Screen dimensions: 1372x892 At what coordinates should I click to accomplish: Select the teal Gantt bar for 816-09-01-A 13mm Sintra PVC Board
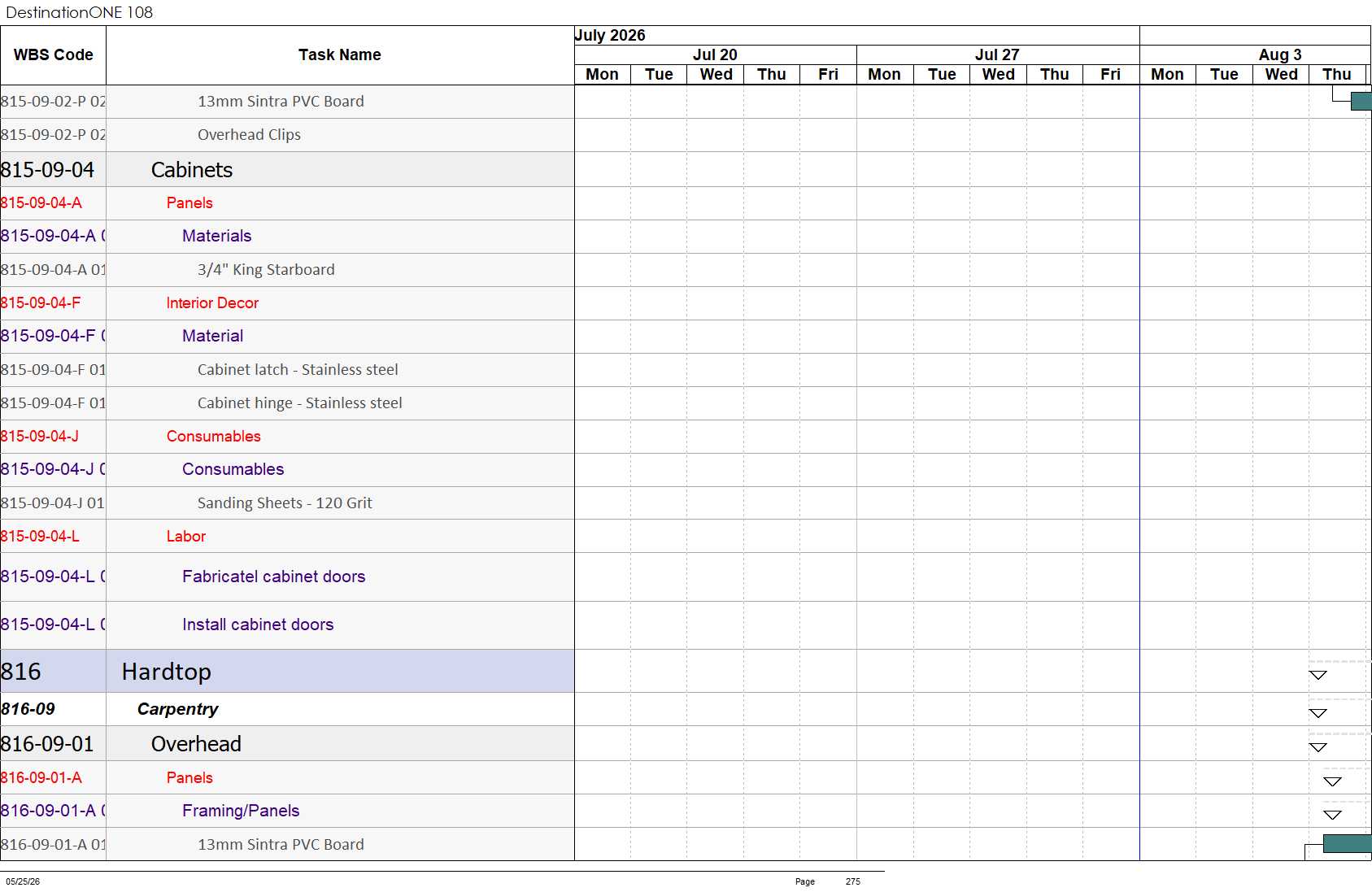pyautogui.click(x=1348, y=843)
